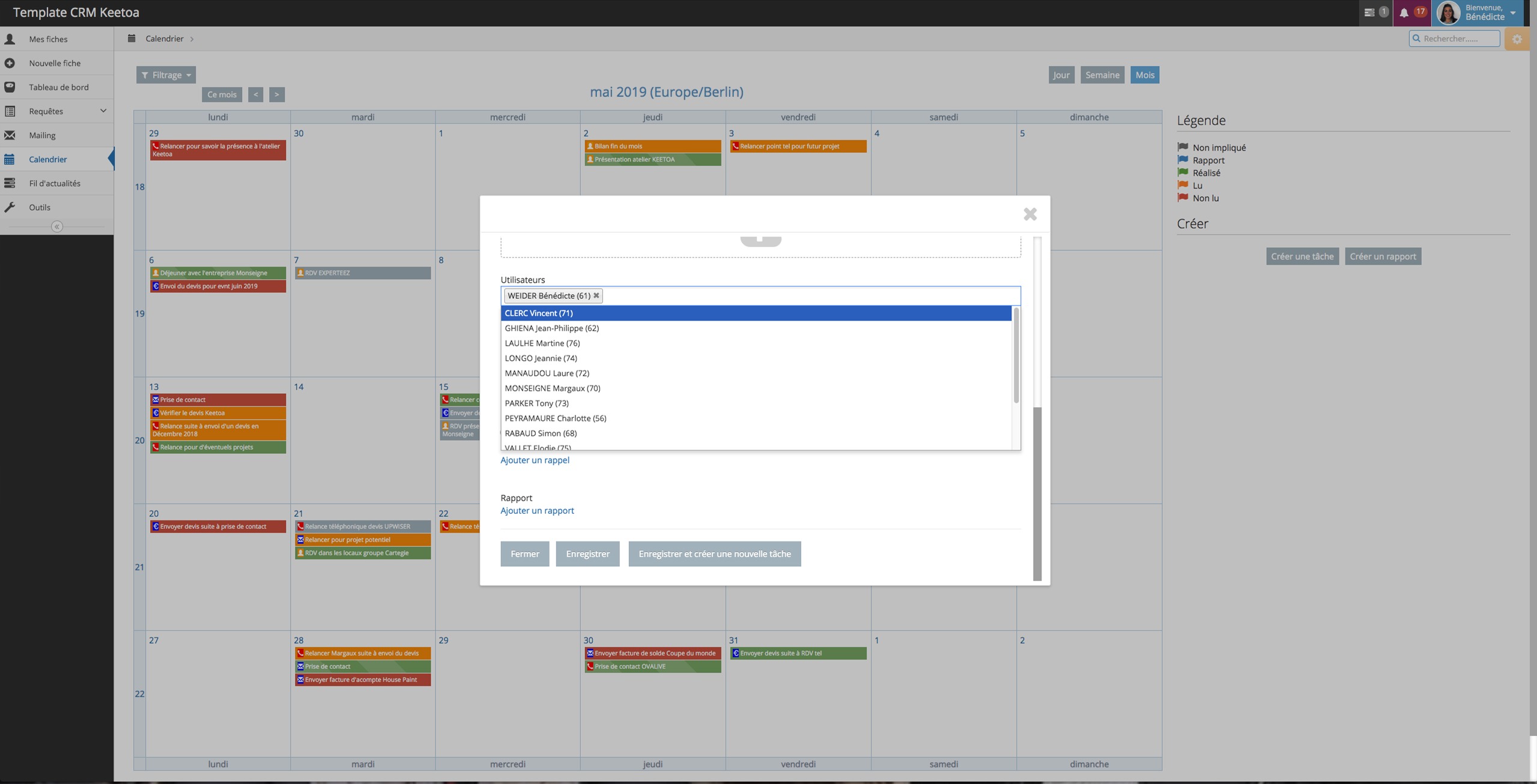Click the orange settings gear icon
Image resolution: width=1537 pixels, height=784 pixels.
[x=1517, y=39]
